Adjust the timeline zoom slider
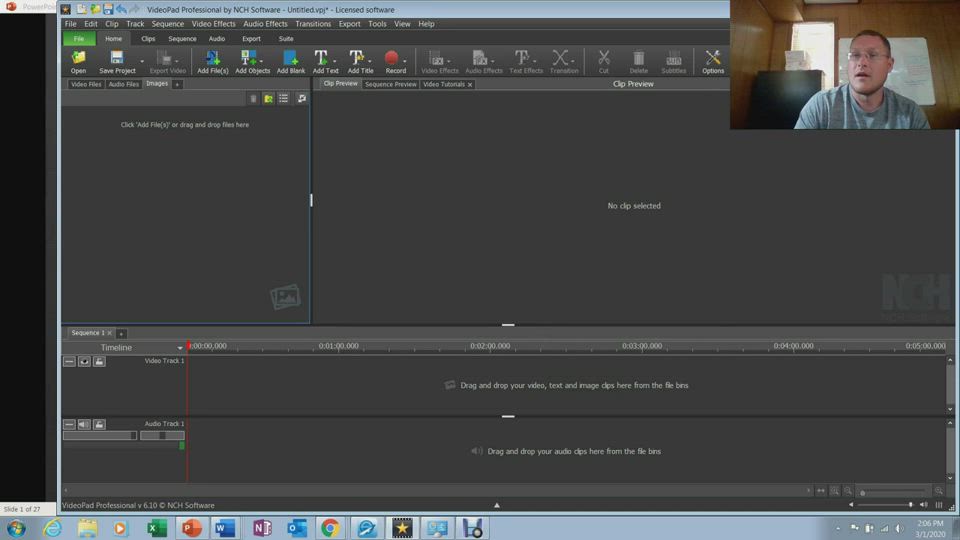The image size is (960, 540). [x=863, y=492]
